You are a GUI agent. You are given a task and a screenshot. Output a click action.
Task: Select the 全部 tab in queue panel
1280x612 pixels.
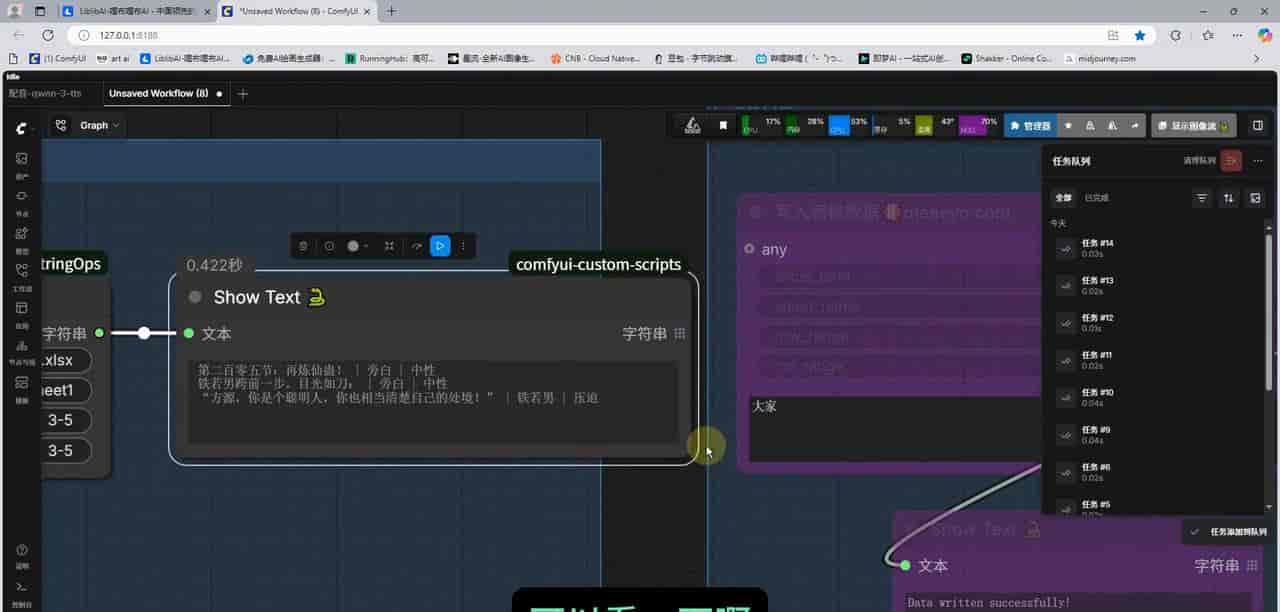[x=1064, y=198]
